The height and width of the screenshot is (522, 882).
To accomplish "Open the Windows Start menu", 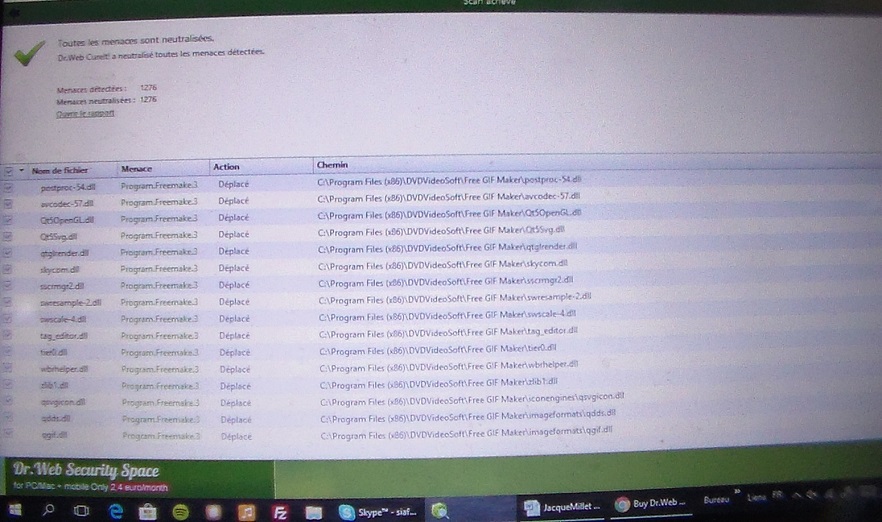I will tap(15, 510).
